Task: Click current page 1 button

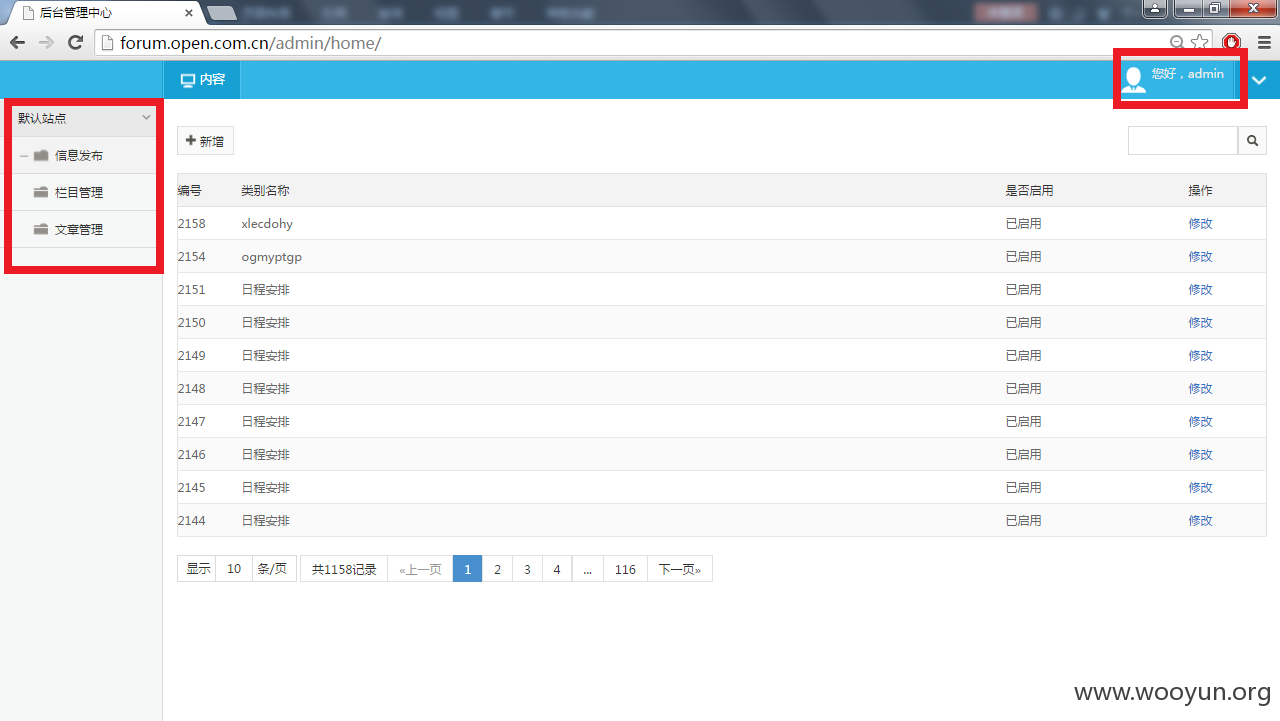Action: (x=467, y=569)
